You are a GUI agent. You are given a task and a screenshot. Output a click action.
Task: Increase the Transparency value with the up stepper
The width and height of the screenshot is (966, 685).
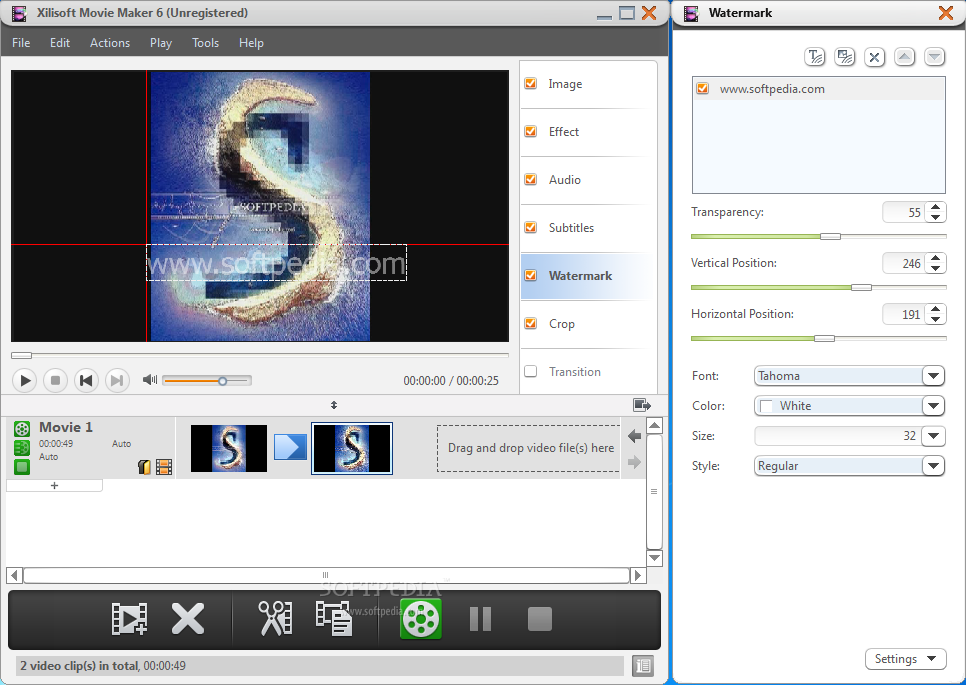click(936, 207)
